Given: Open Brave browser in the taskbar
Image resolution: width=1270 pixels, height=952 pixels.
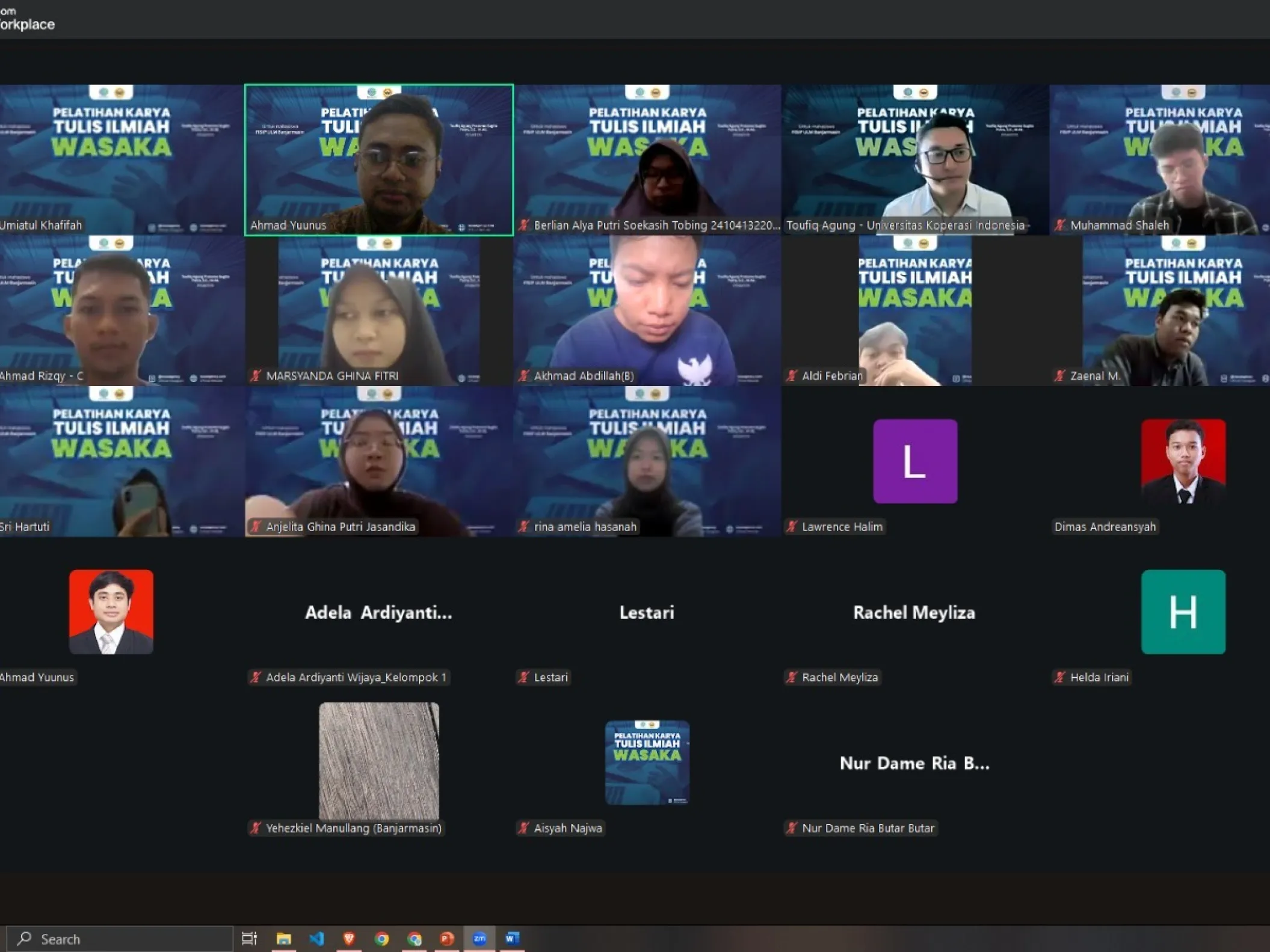Looking at the screenshot, I should [x=349, y=938].
